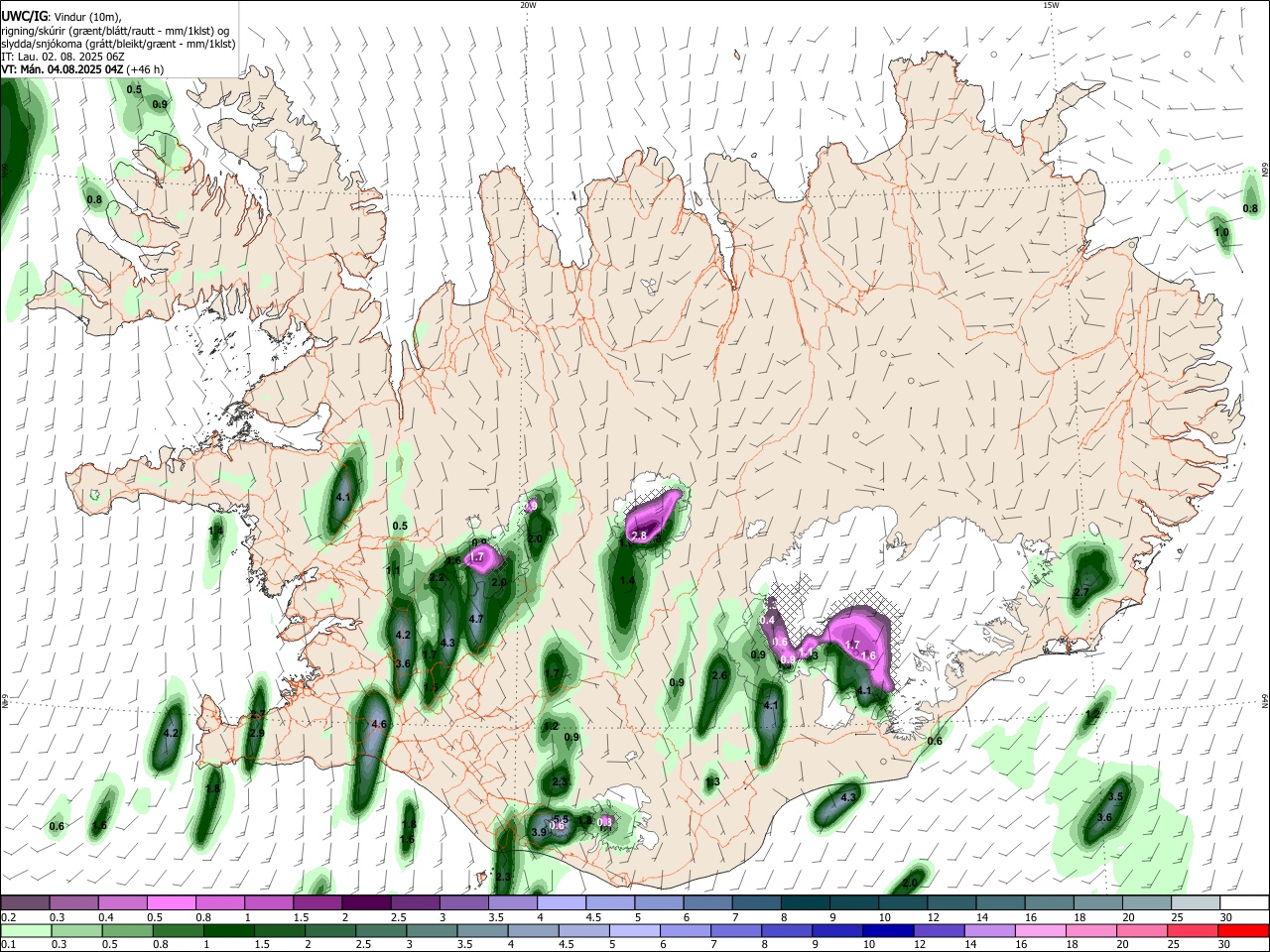Select the white swatch ending the snow legend

[1245, 902]
